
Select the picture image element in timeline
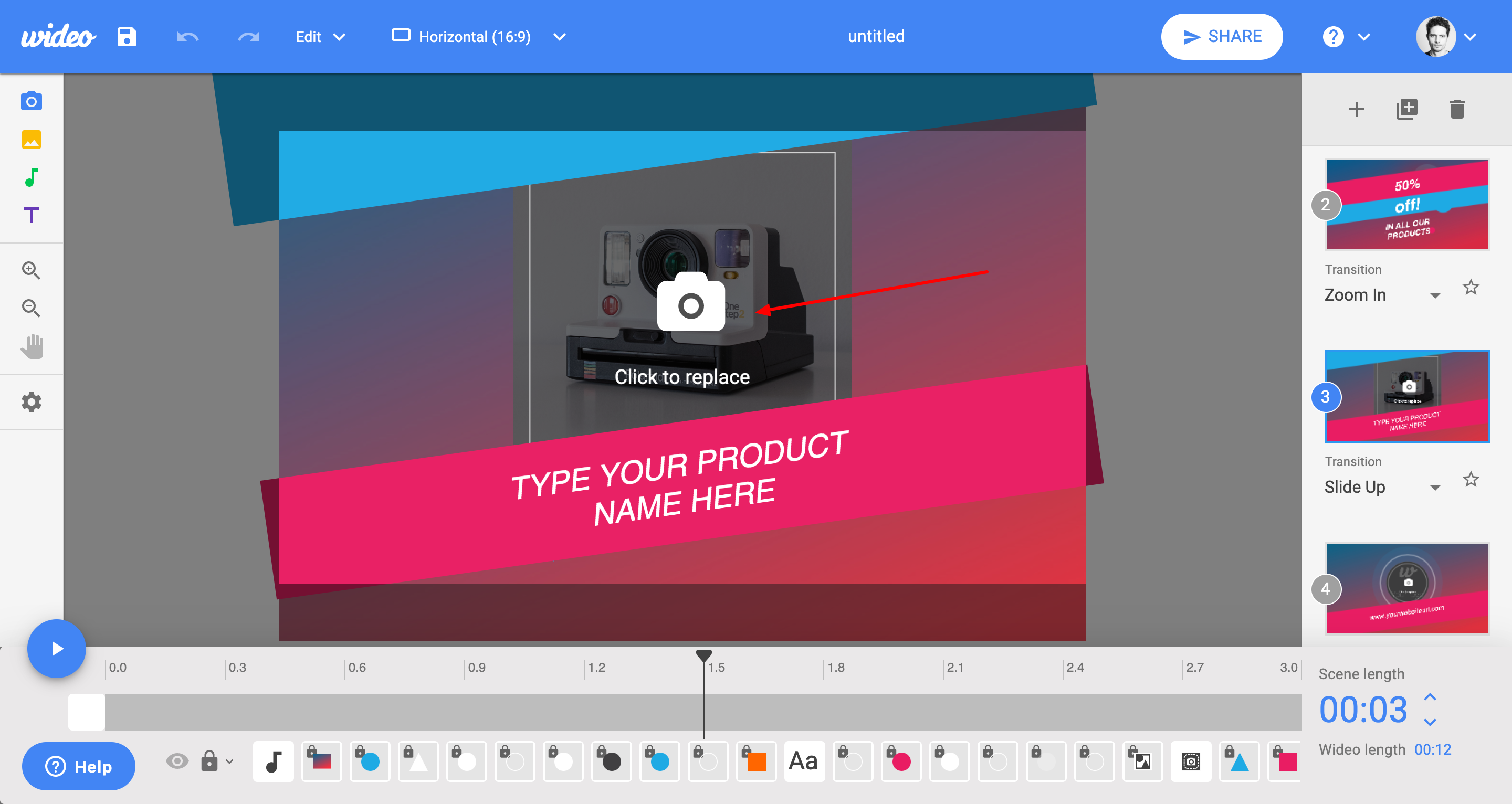1142,761
